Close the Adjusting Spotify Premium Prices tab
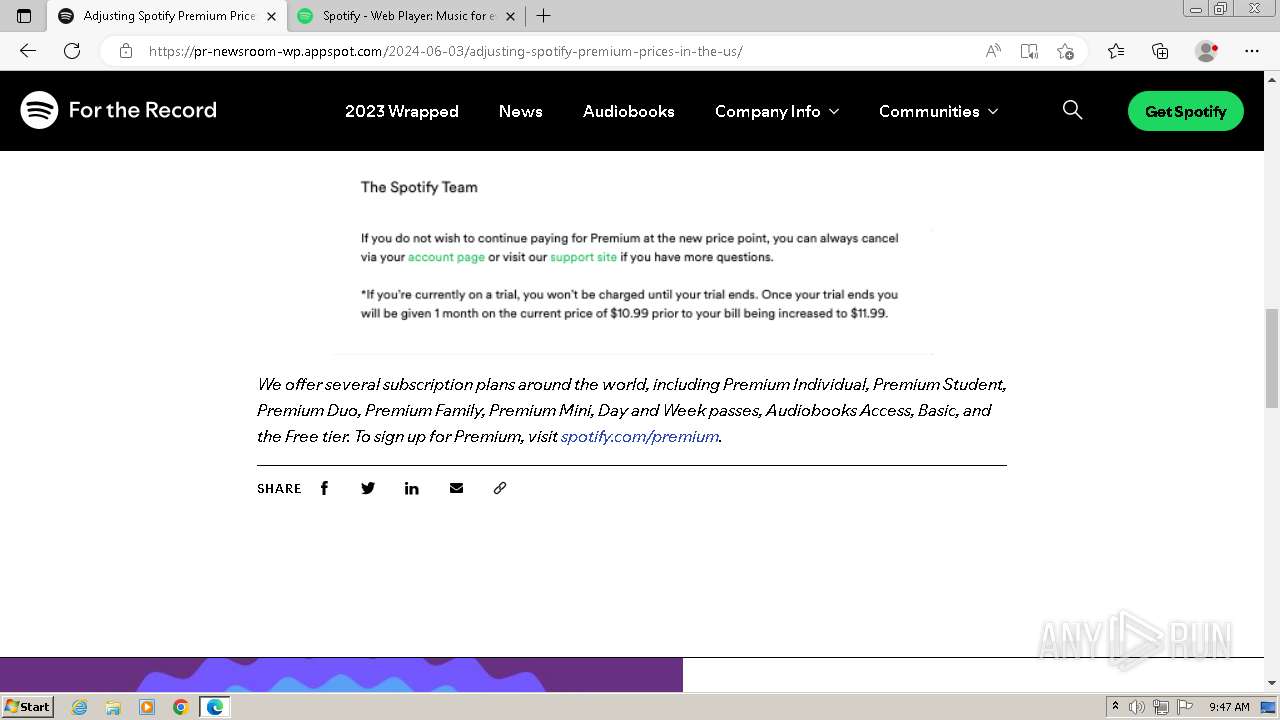Image resolution: width=1280 pixels, height=720 pixels. coord(271,16)
